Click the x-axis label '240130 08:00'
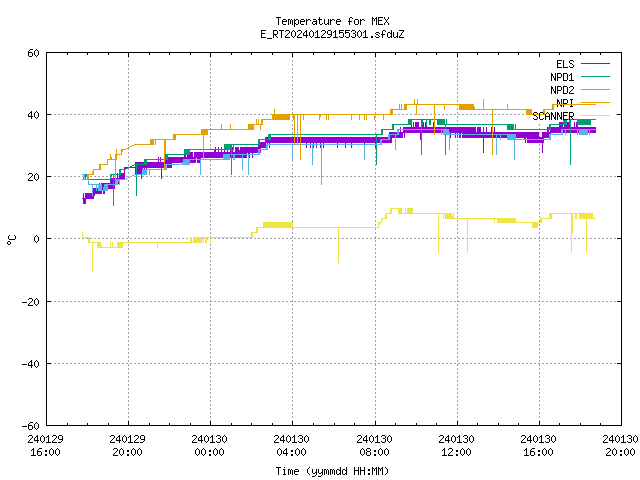The image size is (640, 480). (x=374, y=446)
